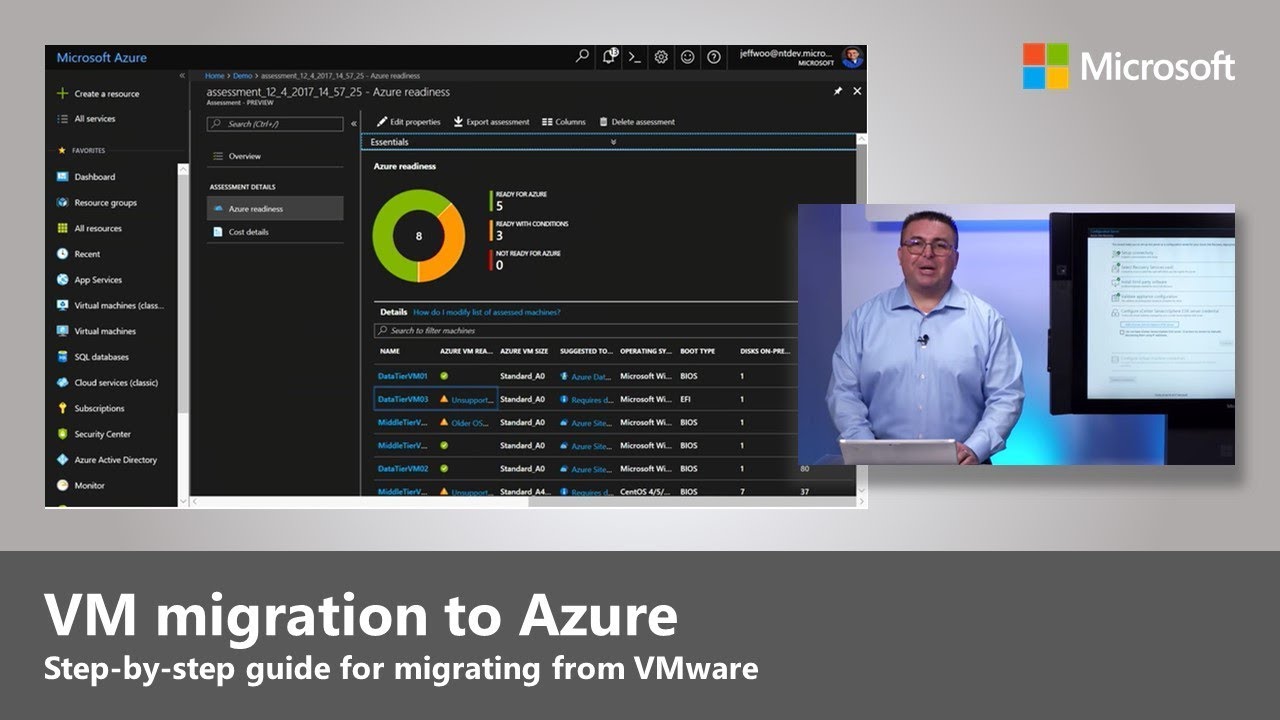1280x720 pixels.
Task: Click green readiness check for DataTierVM01
Action: coord(444,376)
